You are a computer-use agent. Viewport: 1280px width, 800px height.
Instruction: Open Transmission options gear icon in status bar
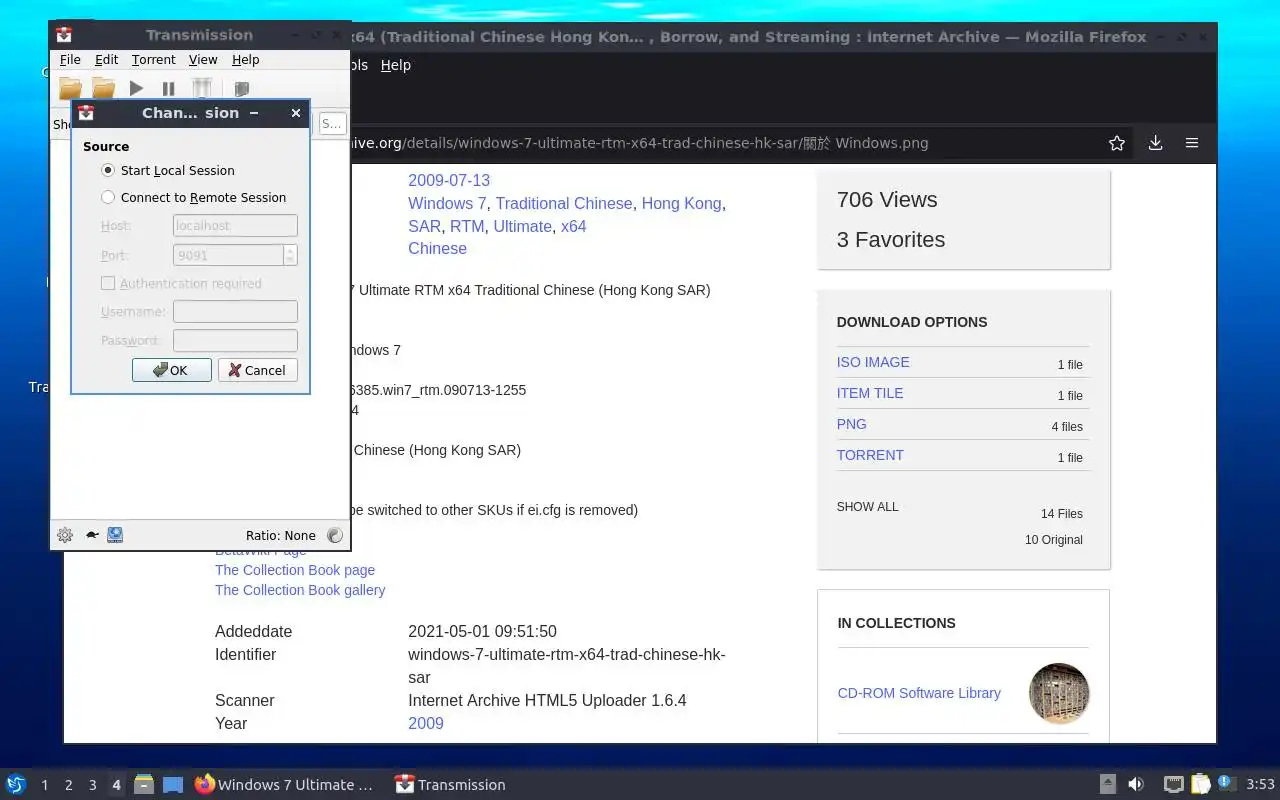tap(65, 535)
